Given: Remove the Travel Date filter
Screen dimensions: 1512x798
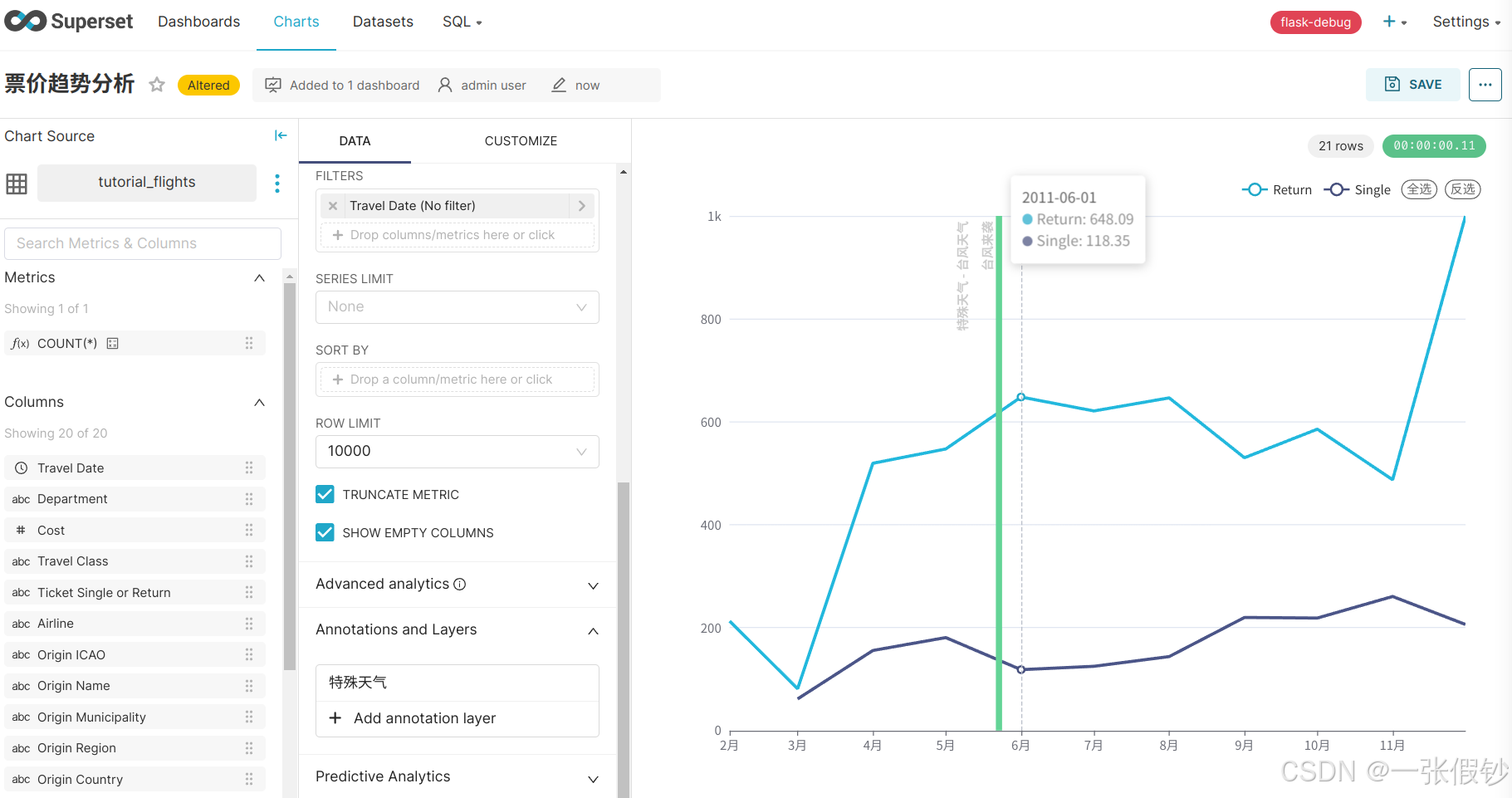Looking at the screenshot, I should [333, 206].
